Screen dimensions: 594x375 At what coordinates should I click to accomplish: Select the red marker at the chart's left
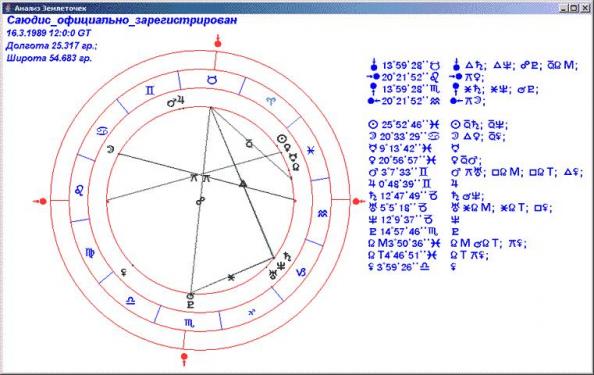click(x=40, y=201)
